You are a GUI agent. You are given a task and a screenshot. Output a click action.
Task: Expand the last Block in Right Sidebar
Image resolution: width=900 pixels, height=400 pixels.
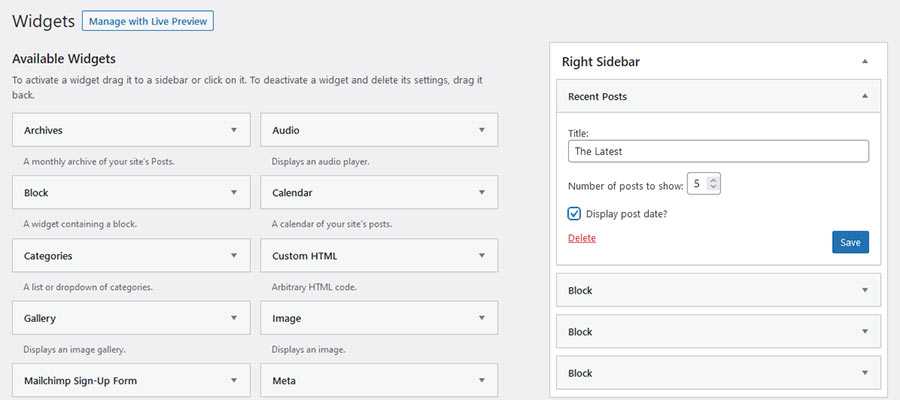(864, 374)
